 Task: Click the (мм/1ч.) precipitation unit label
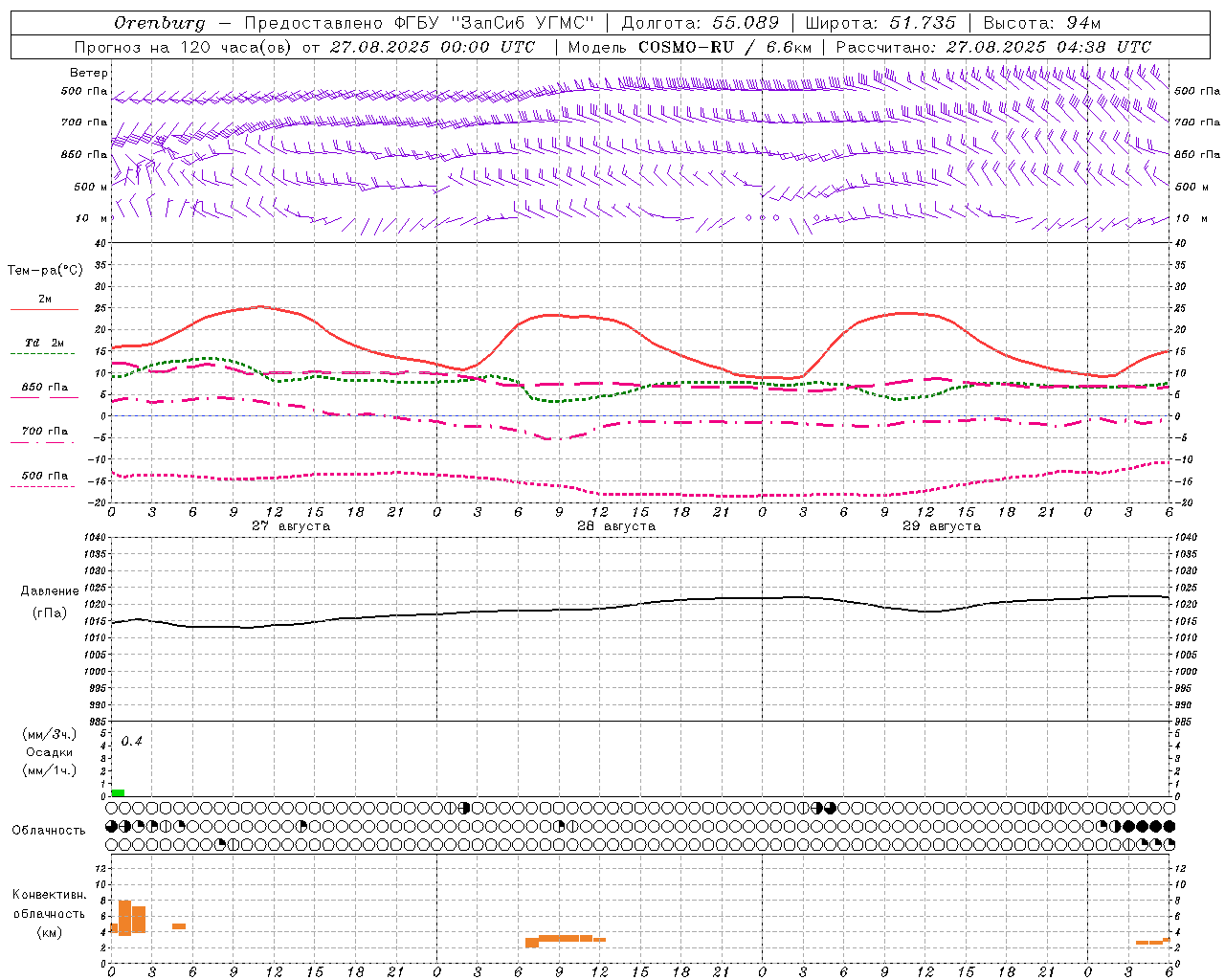click(x=50, y=770)
